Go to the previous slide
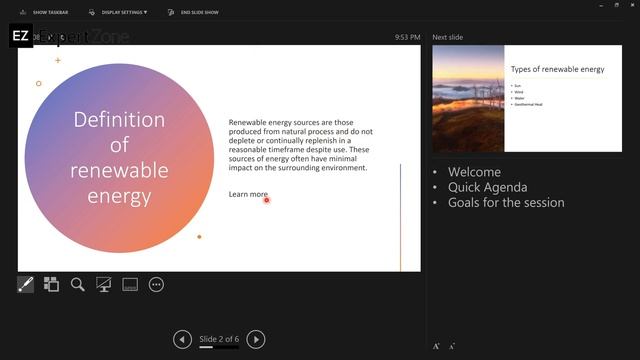Screen dimensions: 640x360 pos(182,339)
